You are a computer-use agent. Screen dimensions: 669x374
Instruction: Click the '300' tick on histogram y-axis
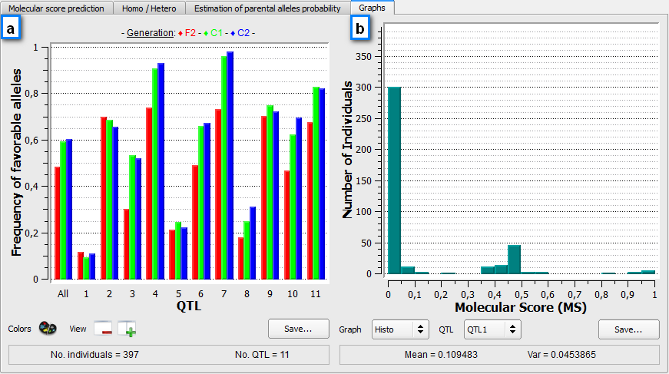[365, 87]
